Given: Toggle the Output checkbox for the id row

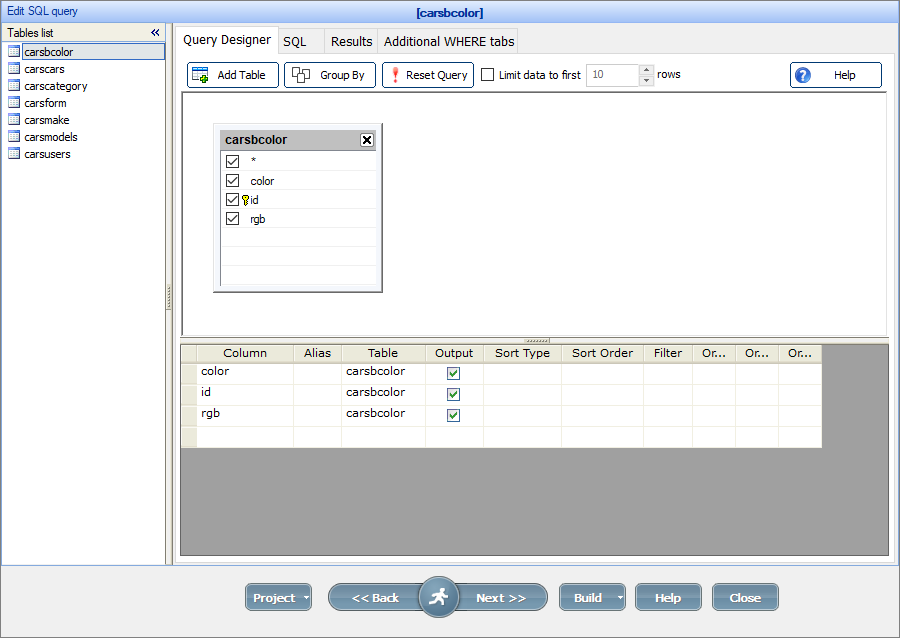Looking at the screenshot, I should point(453,393).
